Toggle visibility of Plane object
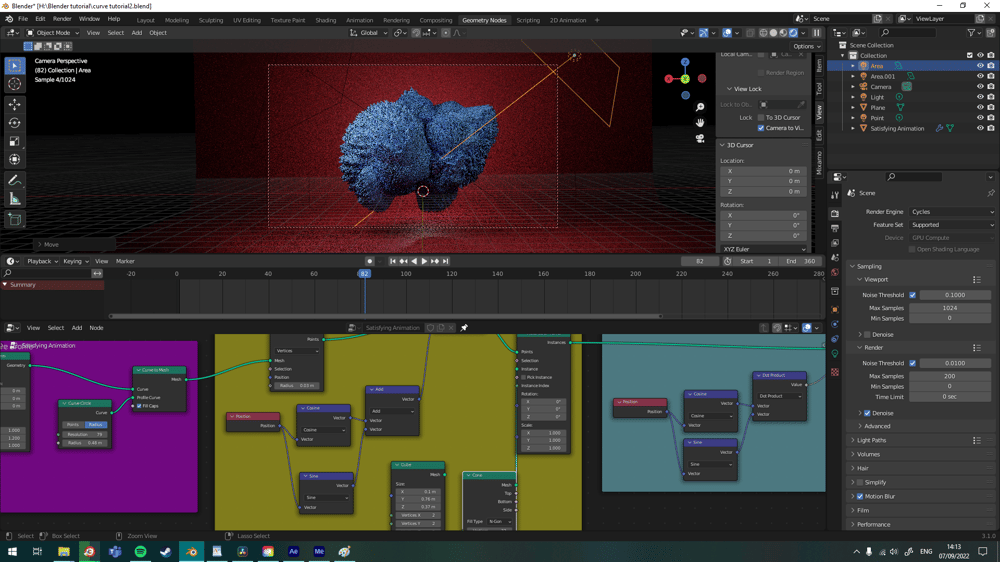This screenshot has width=1000, height=562. (980, 107)
